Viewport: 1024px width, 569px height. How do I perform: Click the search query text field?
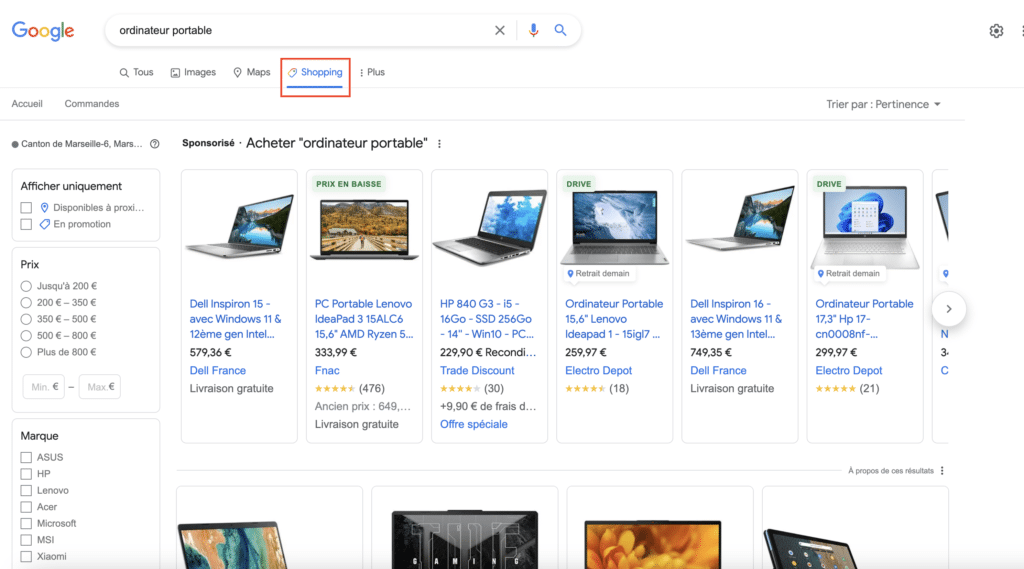click(300, 30)
